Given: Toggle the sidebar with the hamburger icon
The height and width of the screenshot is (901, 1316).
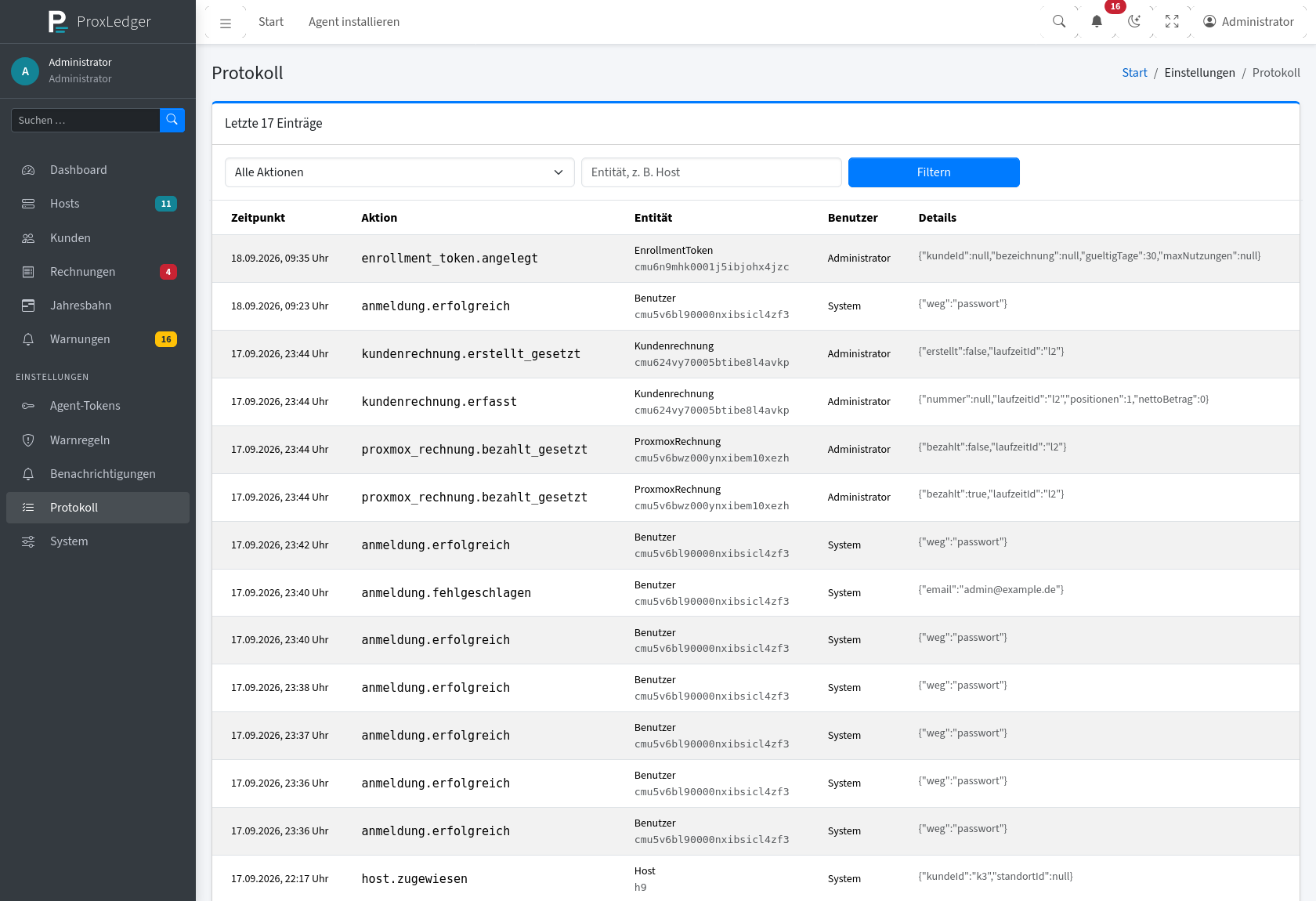Looking at the screenshot, I should [226, 22].
